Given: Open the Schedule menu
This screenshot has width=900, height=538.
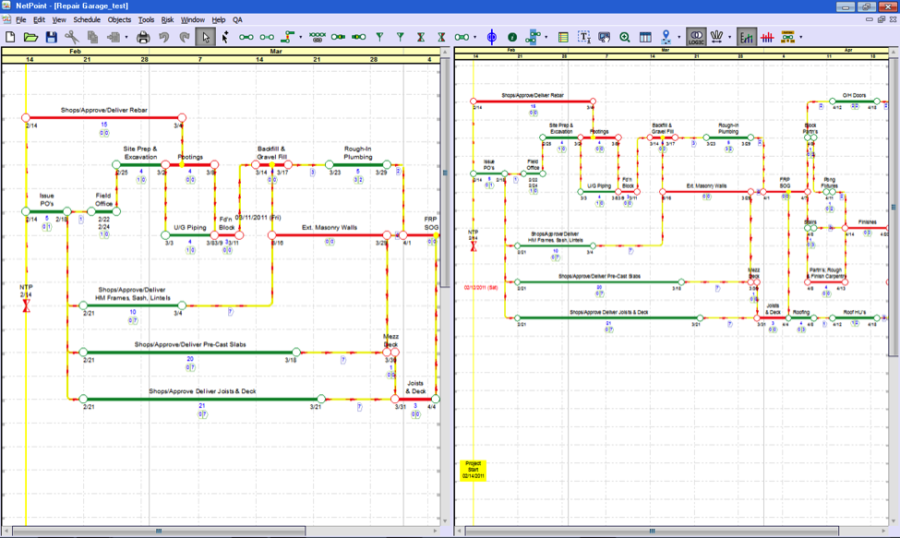Looking at the screenshot, I should 86,19.
